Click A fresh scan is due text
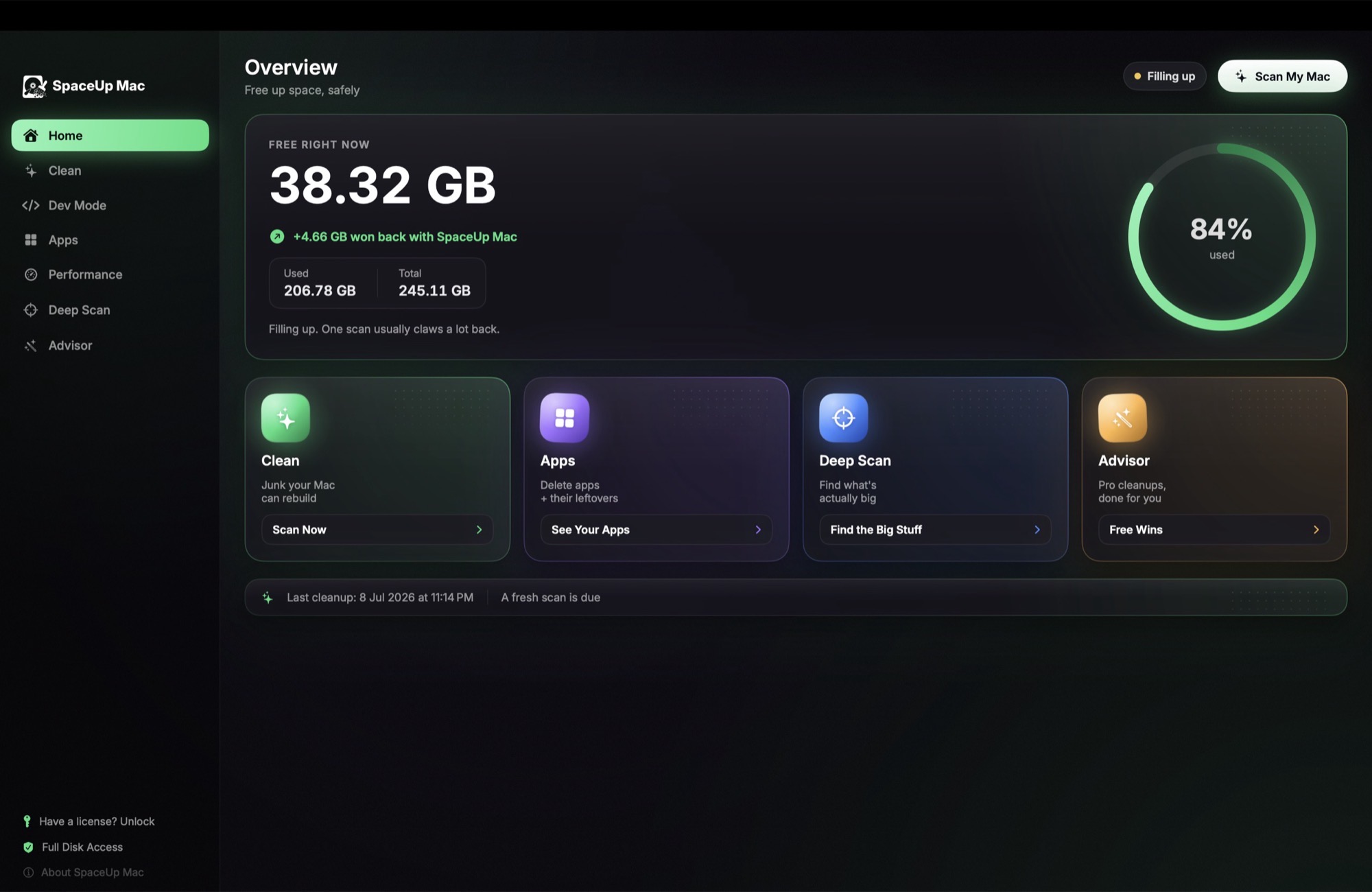The image size is (1372, 892). coord(550,598)
